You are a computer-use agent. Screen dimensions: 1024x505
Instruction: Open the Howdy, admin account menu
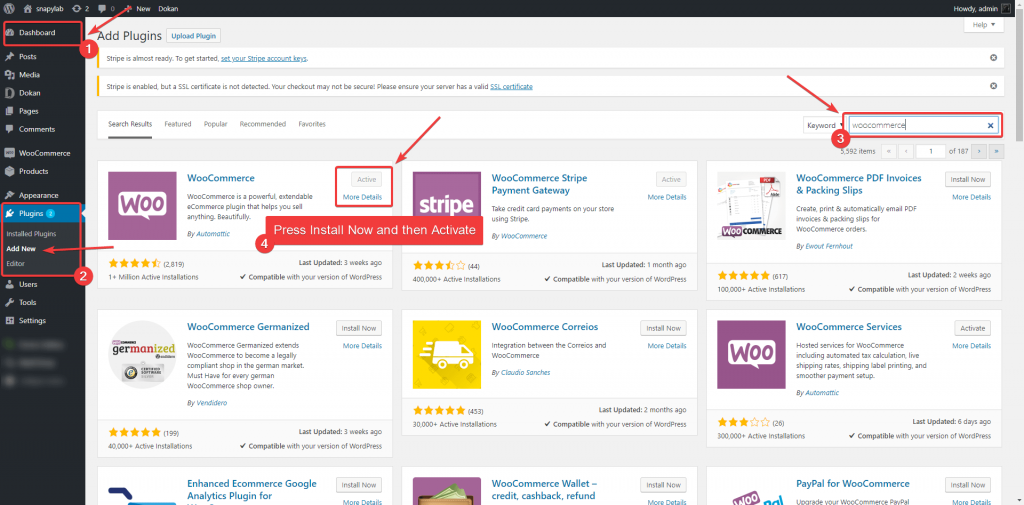(x=983, y=8)
